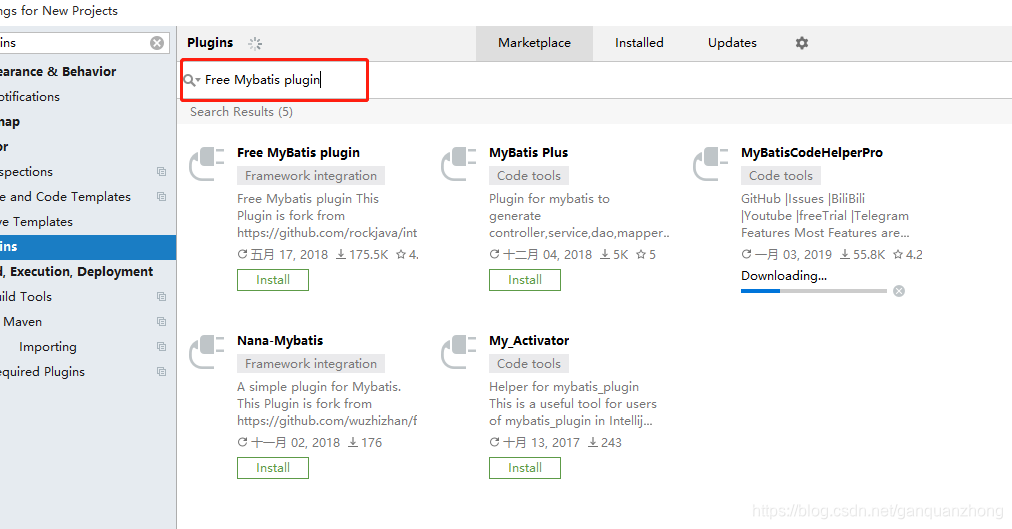Switch to the Installed tab
Viewport: 1012px width, 529px height.
click(x=639, y=43)
